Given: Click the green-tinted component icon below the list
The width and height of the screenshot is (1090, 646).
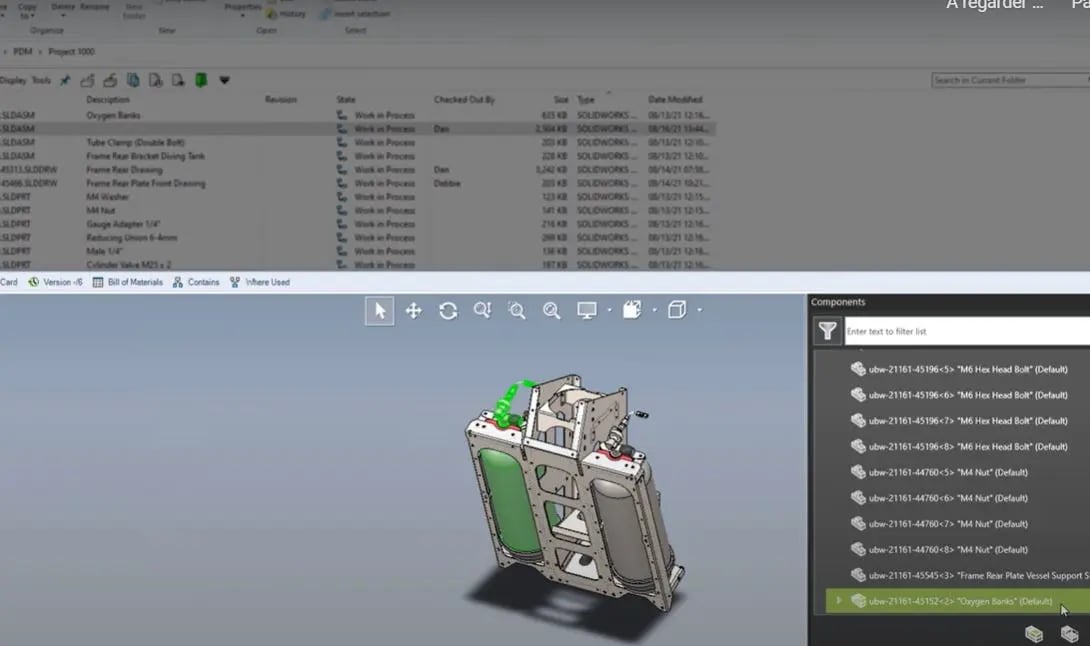Looking at the screenshot, I should [1034, 633].
